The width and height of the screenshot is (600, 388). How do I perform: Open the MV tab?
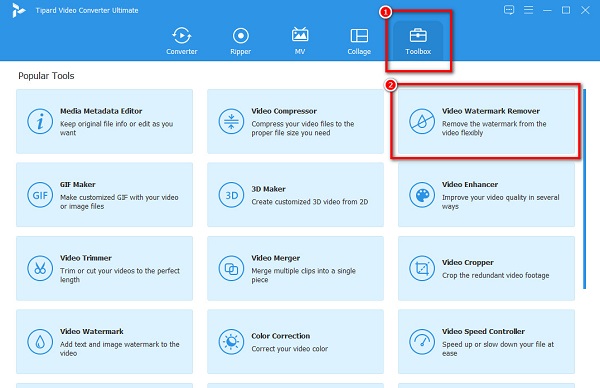300,41
